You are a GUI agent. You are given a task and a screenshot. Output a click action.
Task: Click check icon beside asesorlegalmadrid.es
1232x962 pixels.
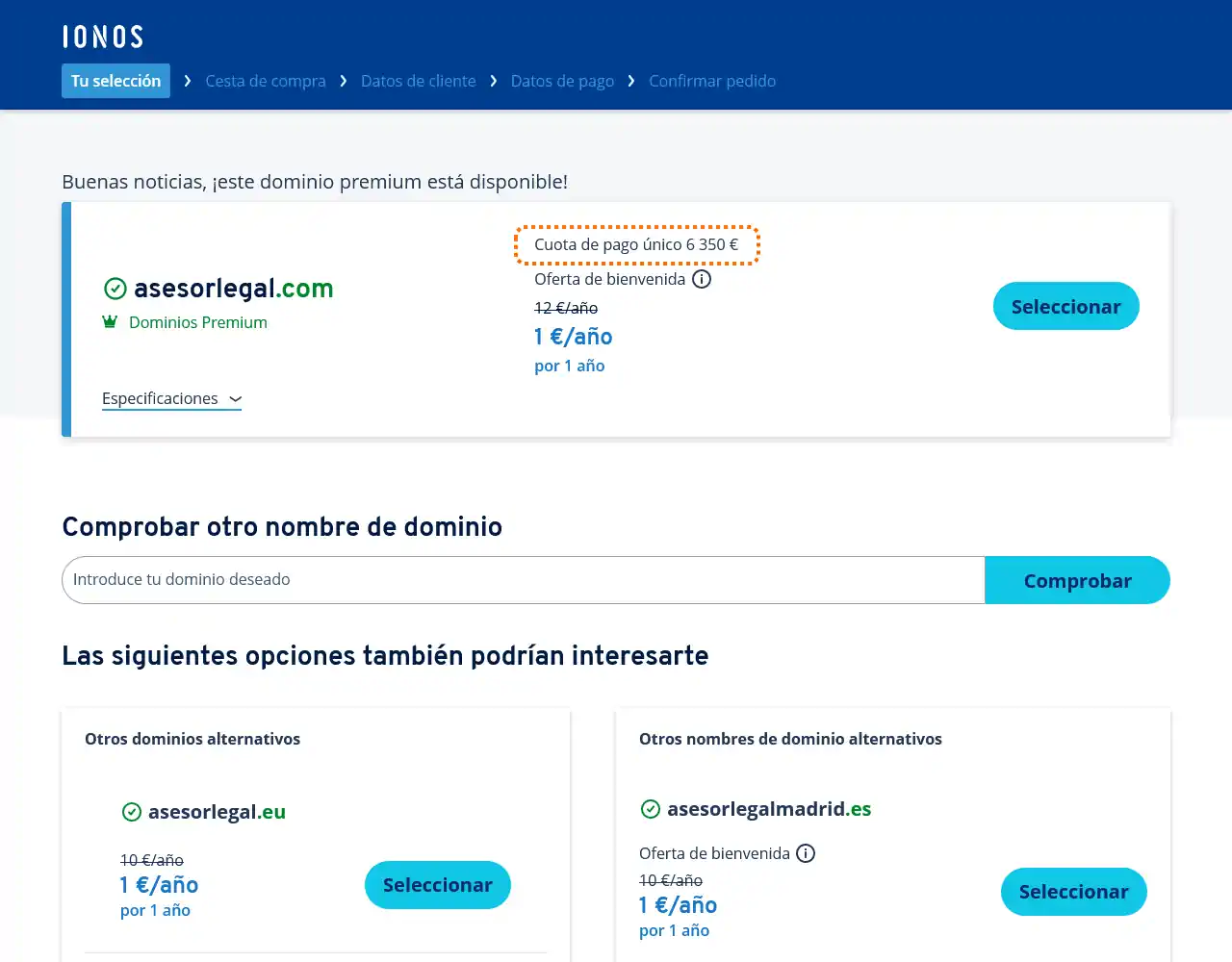click(651, 809)
